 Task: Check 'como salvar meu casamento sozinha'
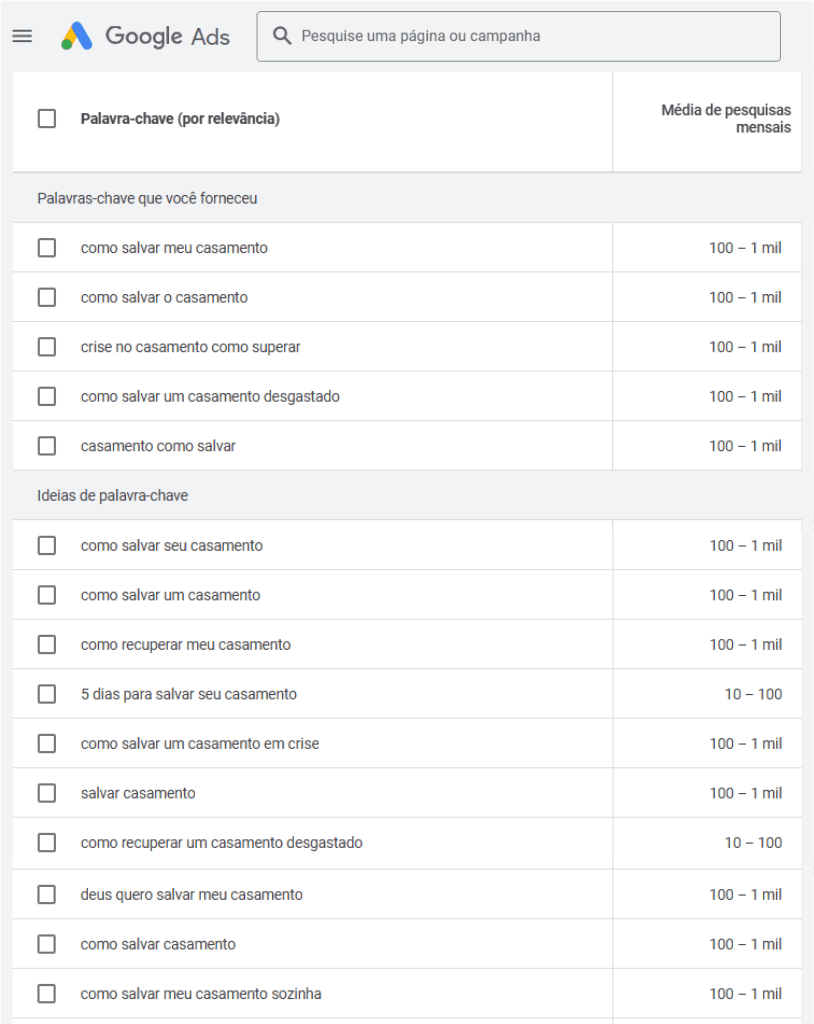[47, 994]
